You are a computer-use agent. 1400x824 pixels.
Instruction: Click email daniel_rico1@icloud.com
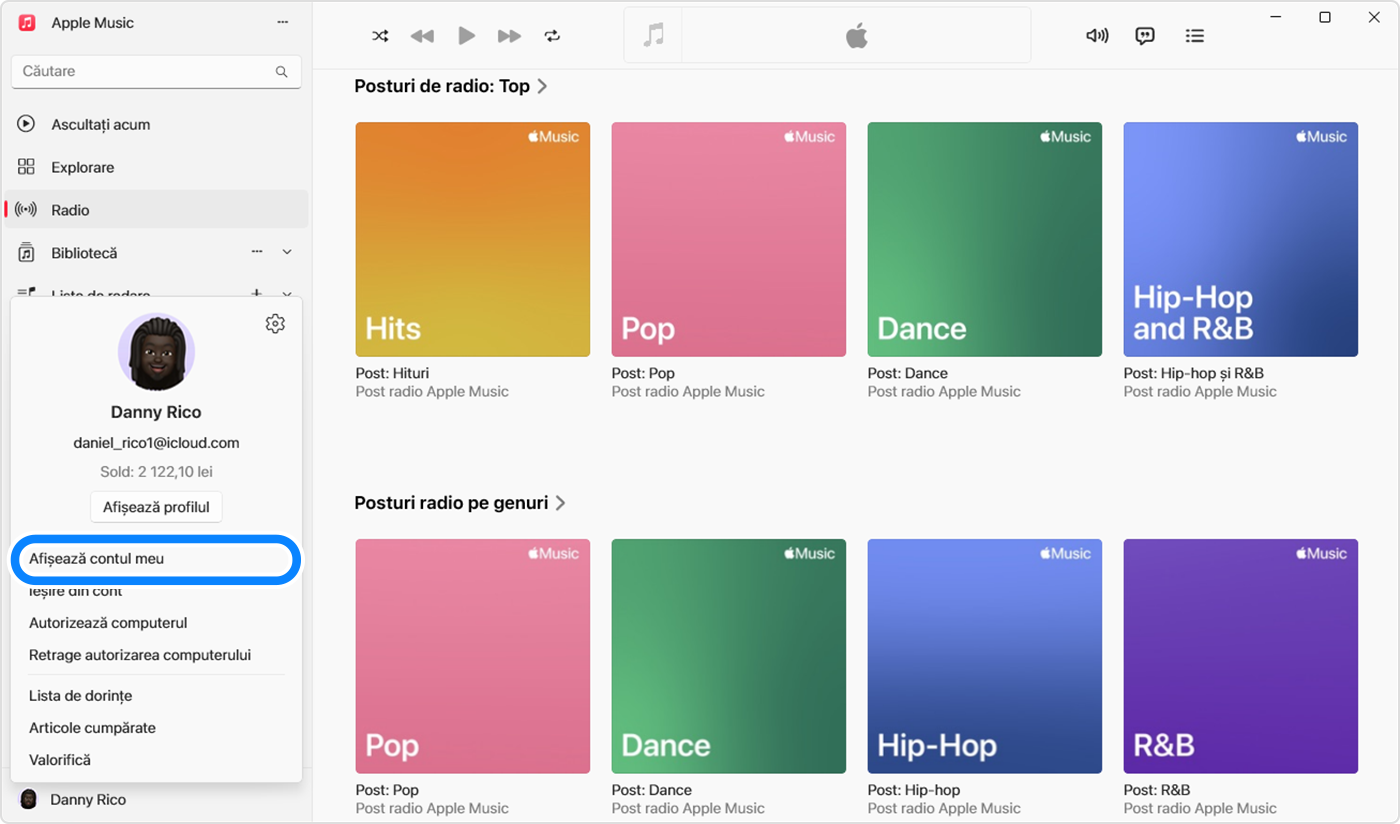click(x=156, y=443)
